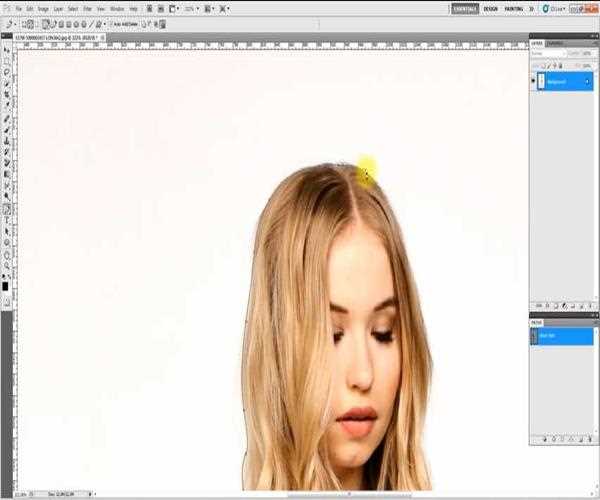
Task: Open the layer Opacity dropdown
Action: [588, 53]
